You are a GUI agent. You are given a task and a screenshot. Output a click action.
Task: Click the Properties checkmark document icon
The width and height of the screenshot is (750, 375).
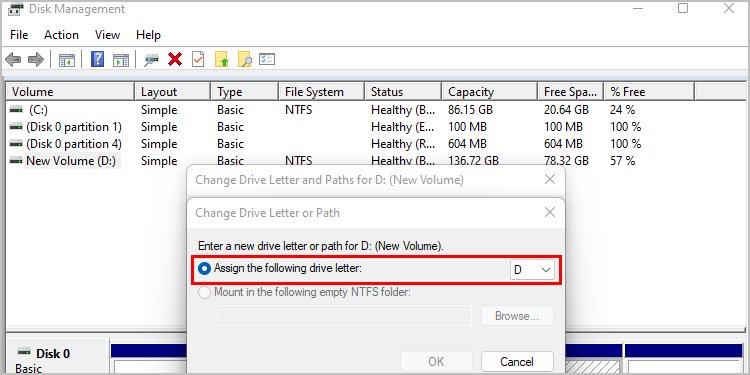(198, 60)
